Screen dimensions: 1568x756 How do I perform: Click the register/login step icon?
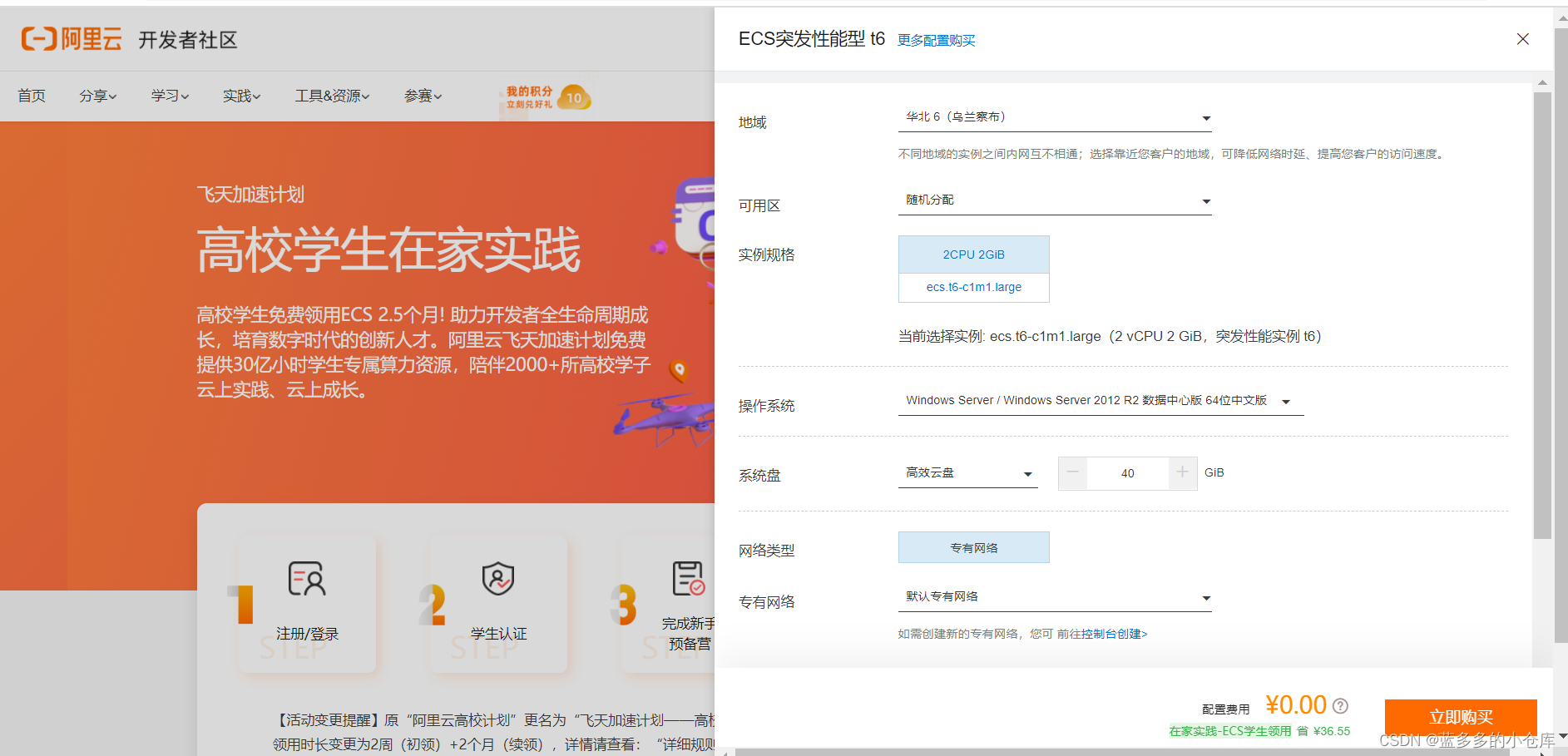(307, 578)
